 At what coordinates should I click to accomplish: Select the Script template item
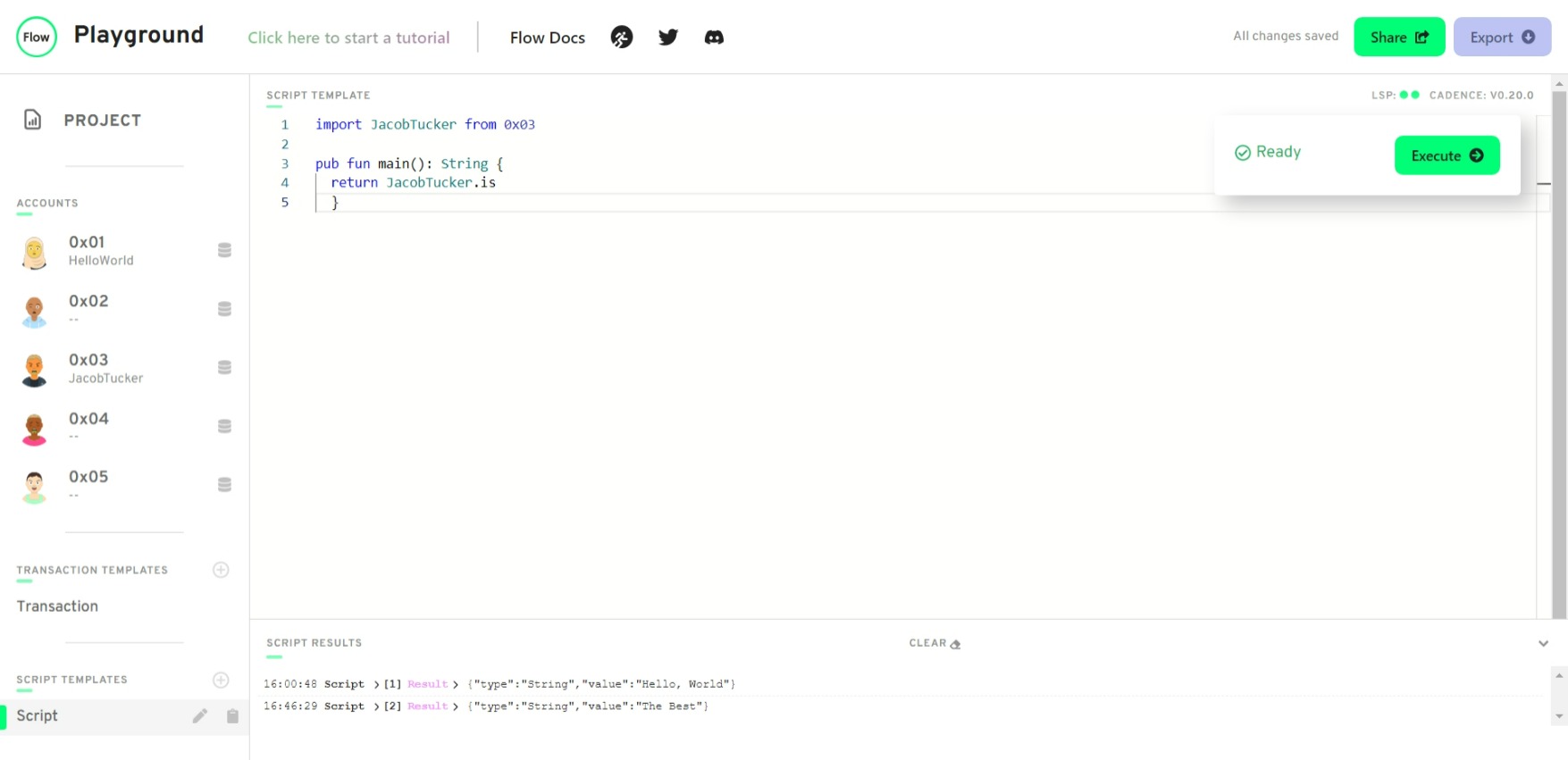pos(124,716)
